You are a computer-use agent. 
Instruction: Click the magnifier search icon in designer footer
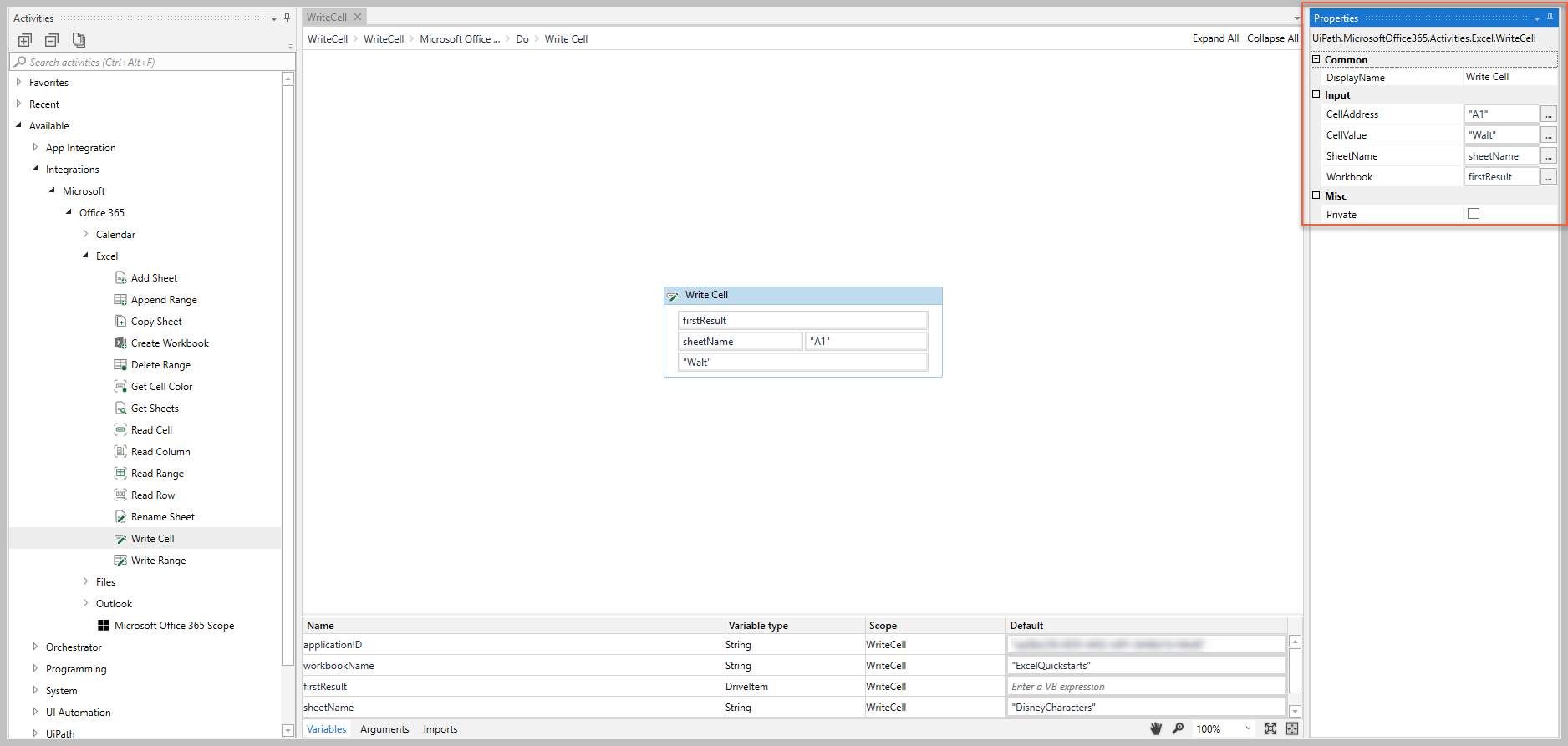[1178, 728]
